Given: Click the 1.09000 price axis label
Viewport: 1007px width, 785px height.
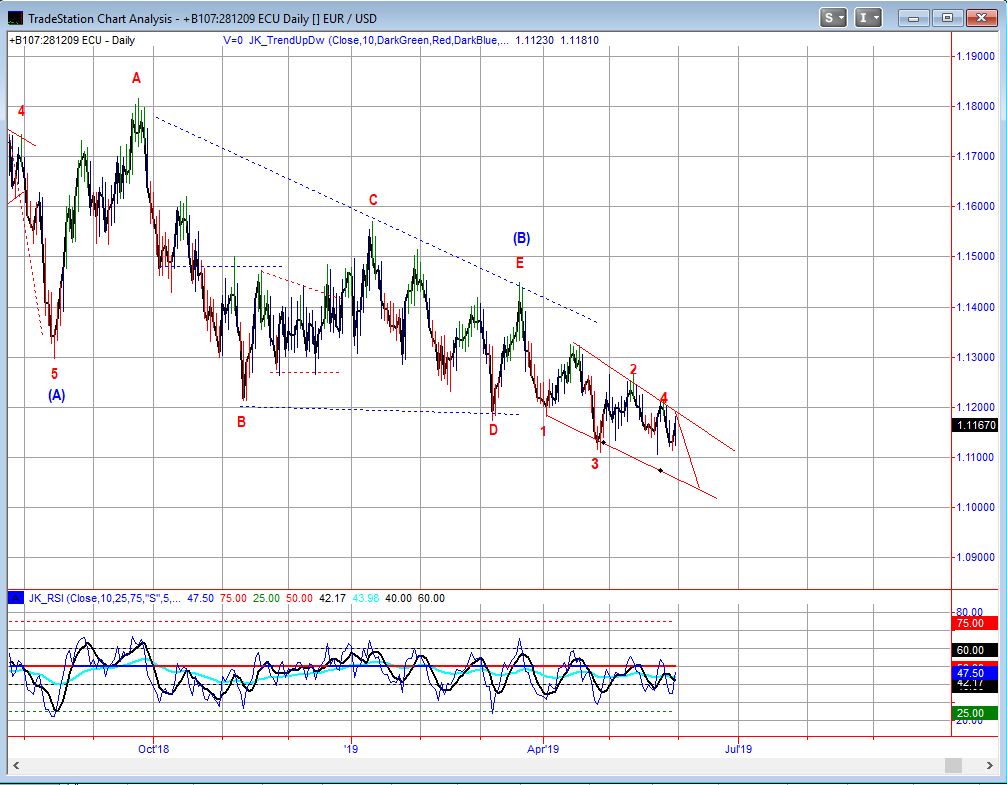Looking at the screenshot, I should pos(976,558).
